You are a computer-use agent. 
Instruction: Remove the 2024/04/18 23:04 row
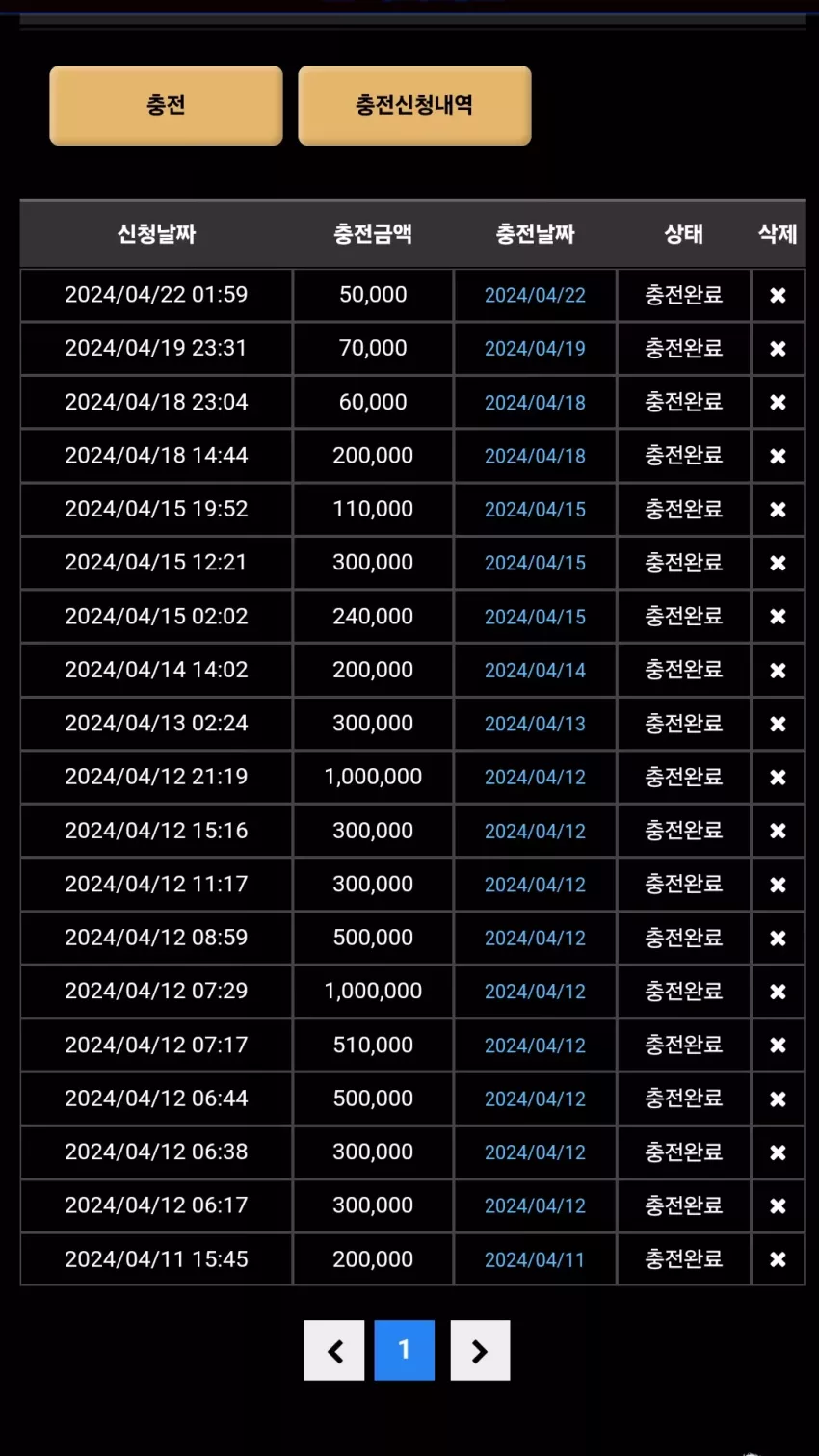(778, 403)
